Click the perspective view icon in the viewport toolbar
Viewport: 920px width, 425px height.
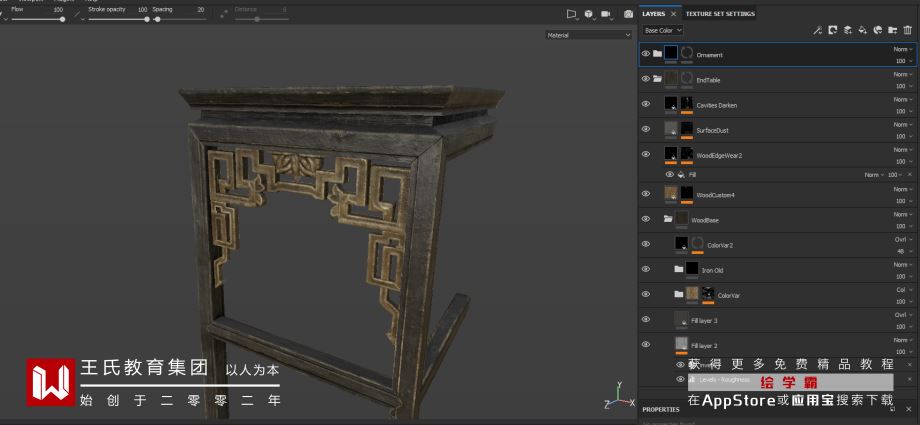[571, 14]
